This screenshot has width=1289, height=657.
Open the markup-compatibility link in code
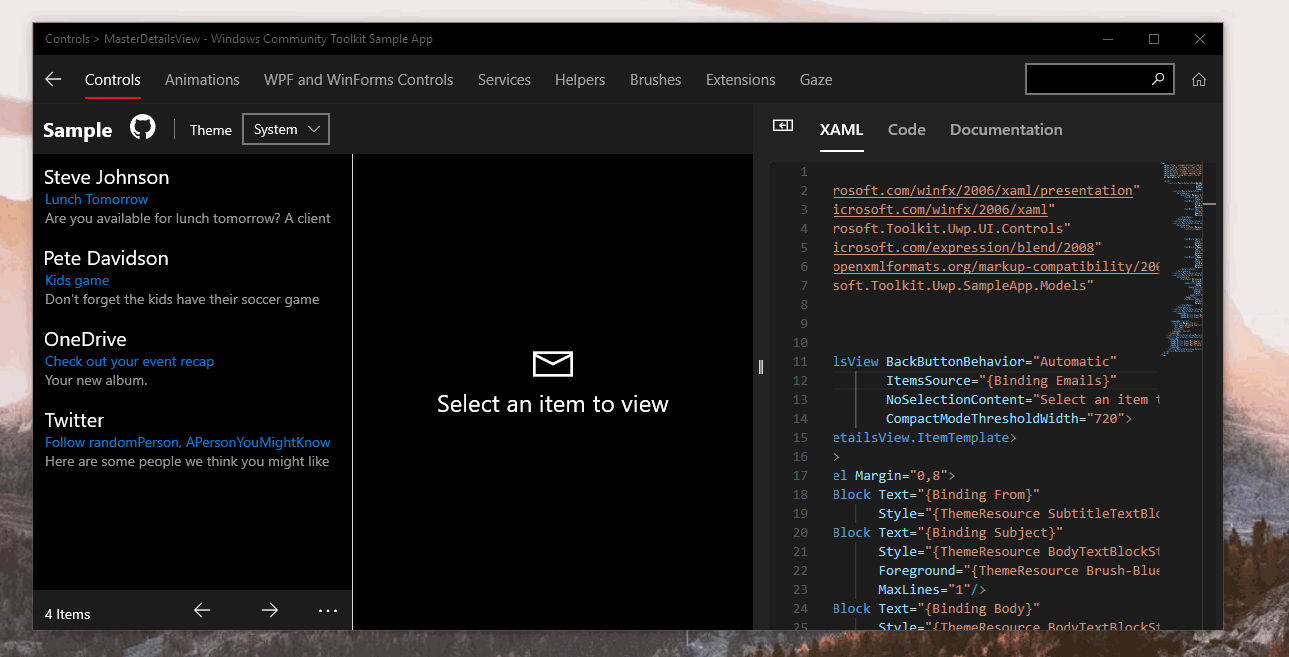click(x=996, y=266)
